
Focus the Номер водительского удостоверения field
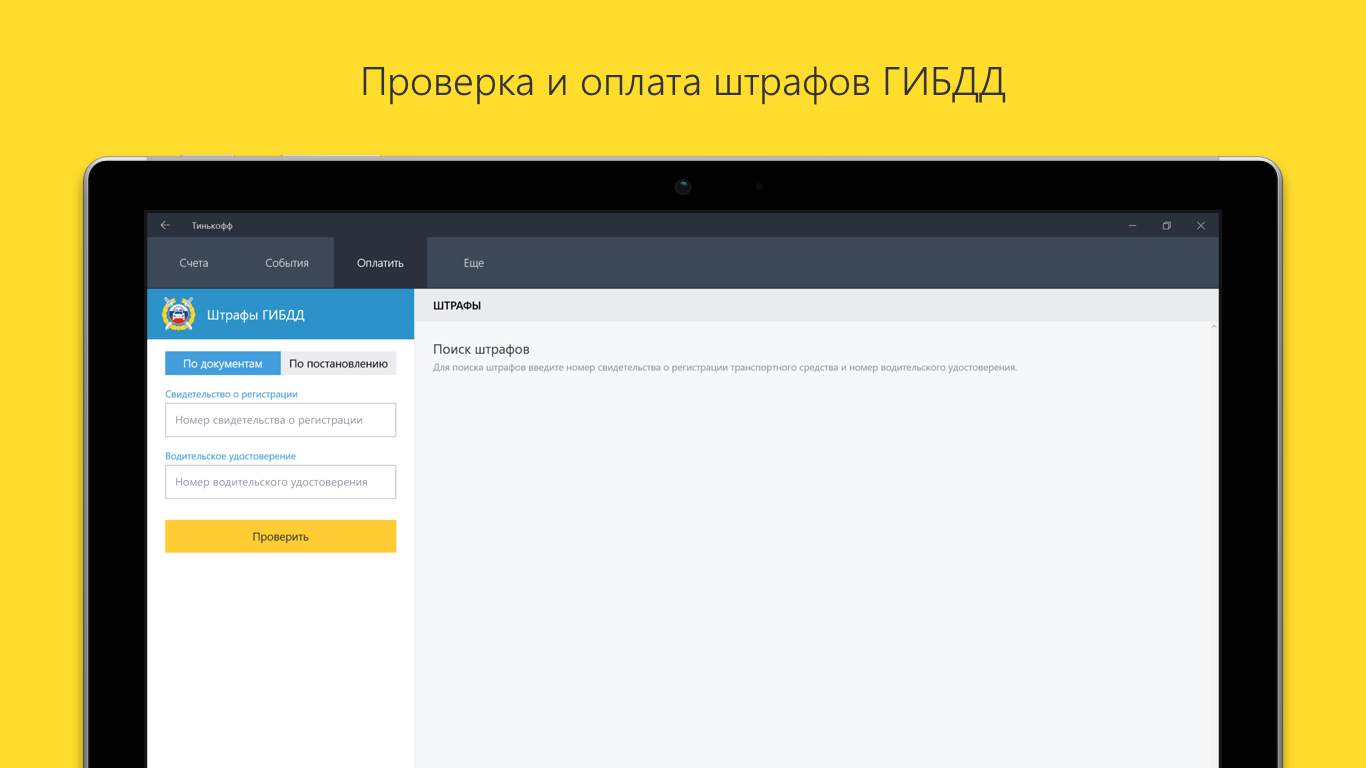click(281, 482)
